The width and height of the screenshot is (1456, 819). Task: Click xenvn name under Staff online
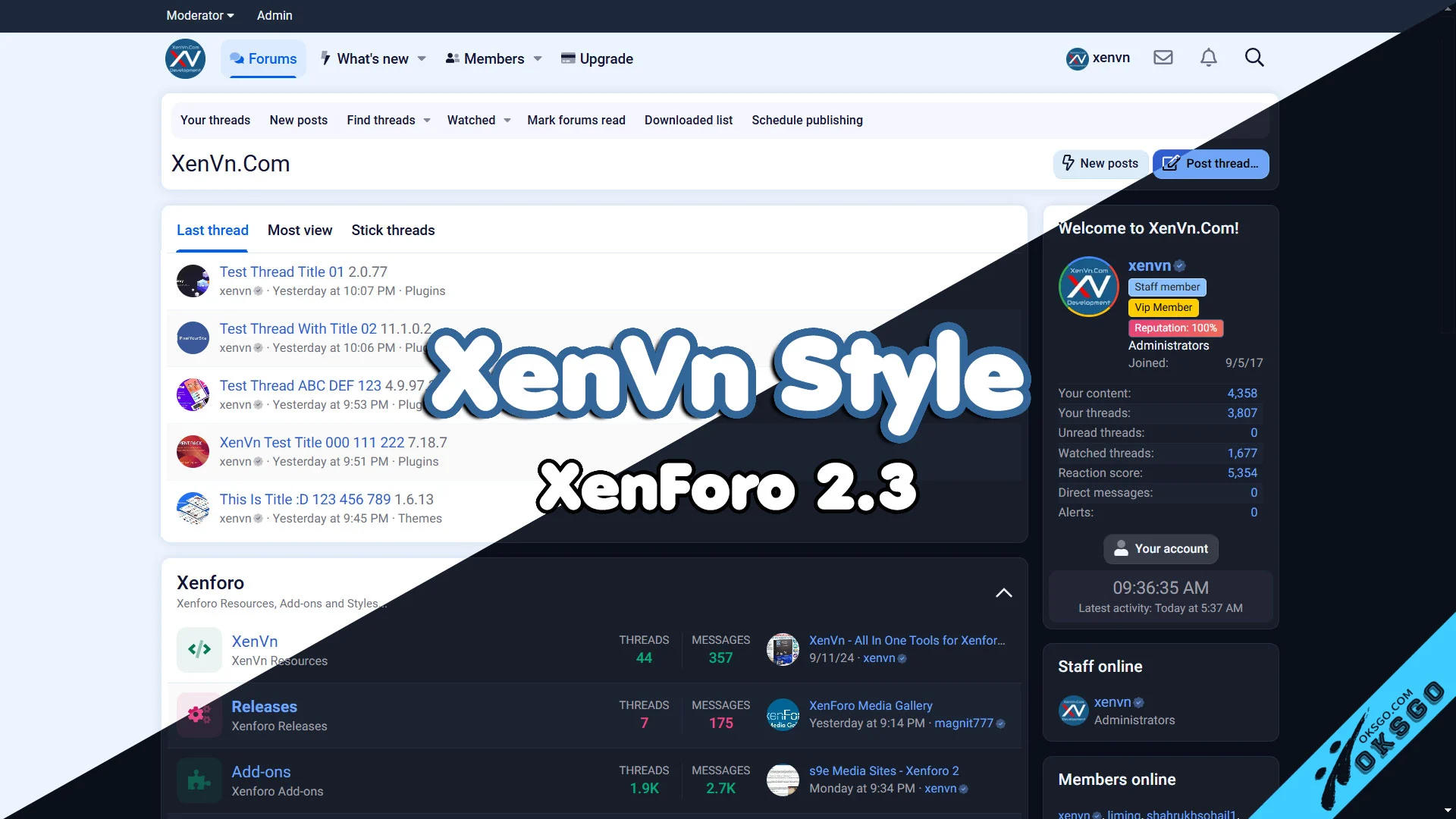(x=1112, y=702)
